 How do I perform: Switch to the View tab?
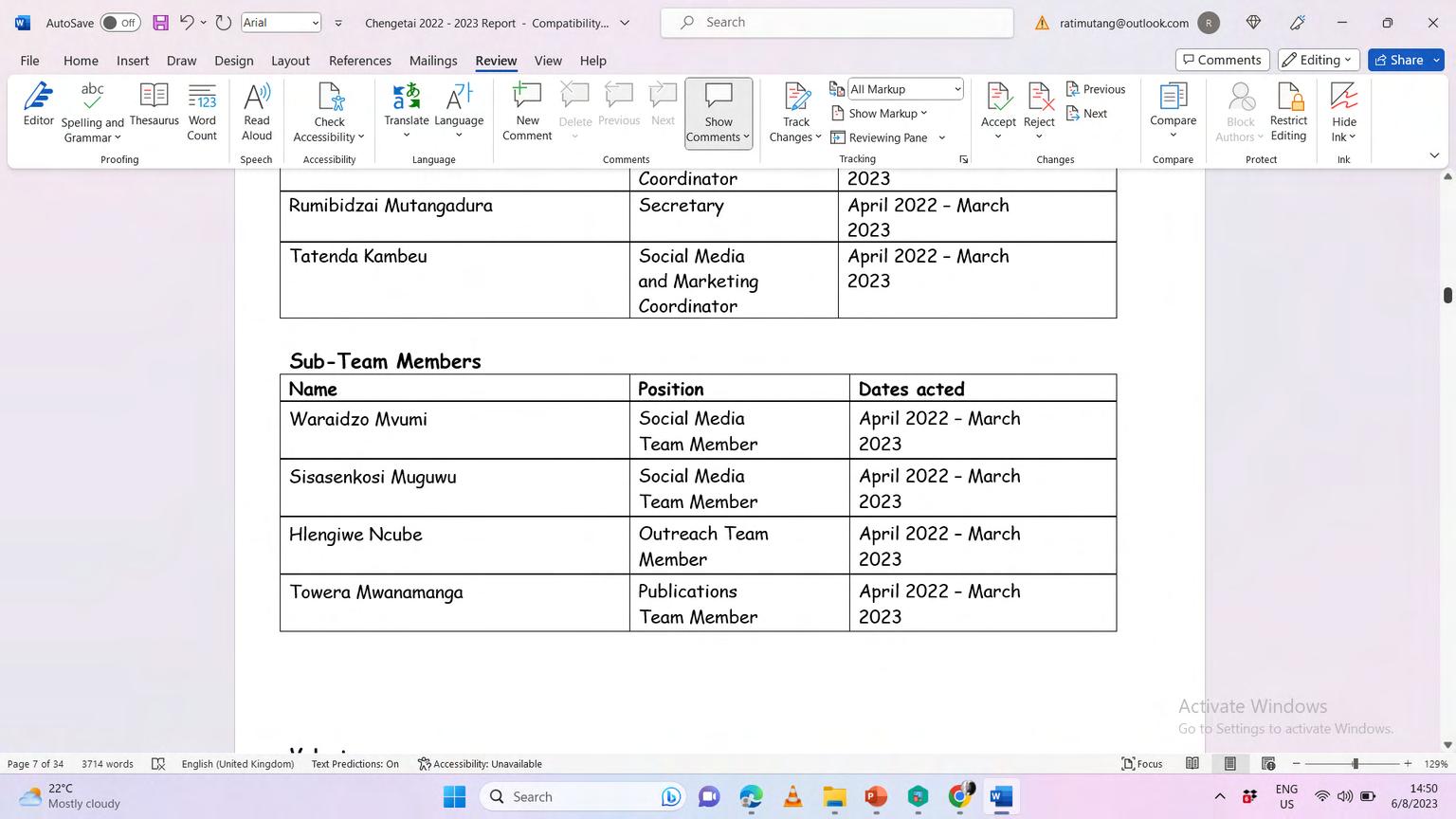(548, 61)
